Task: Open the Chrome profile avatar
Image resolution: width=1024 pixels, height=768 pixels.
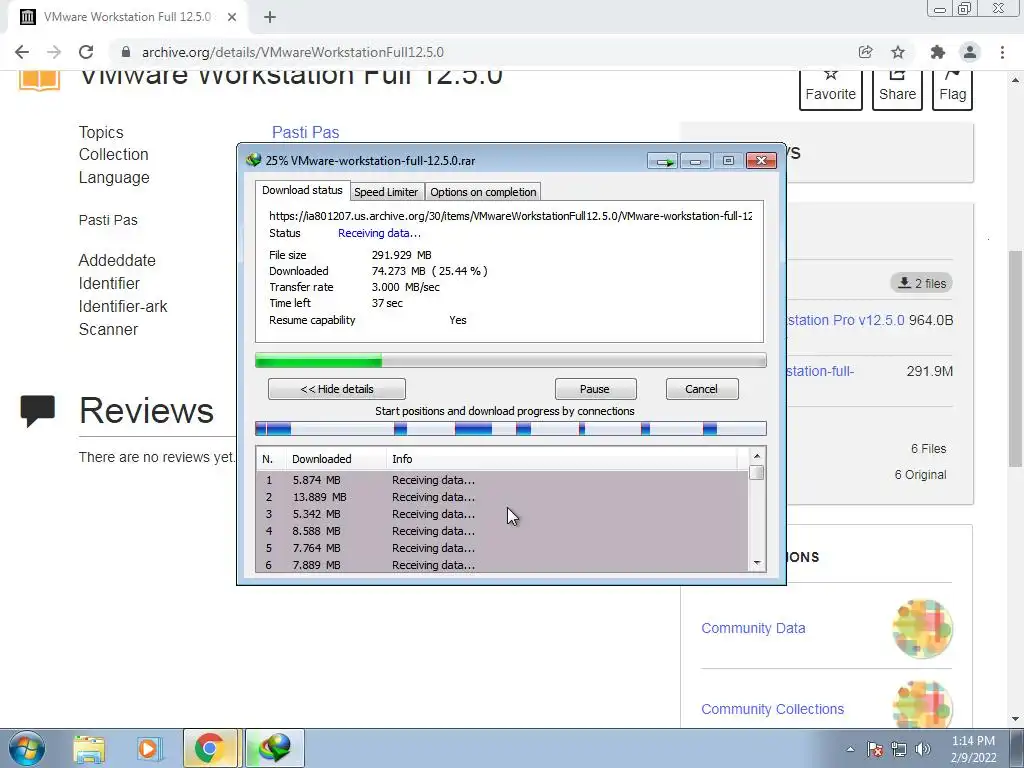Action: coord(970,52)
